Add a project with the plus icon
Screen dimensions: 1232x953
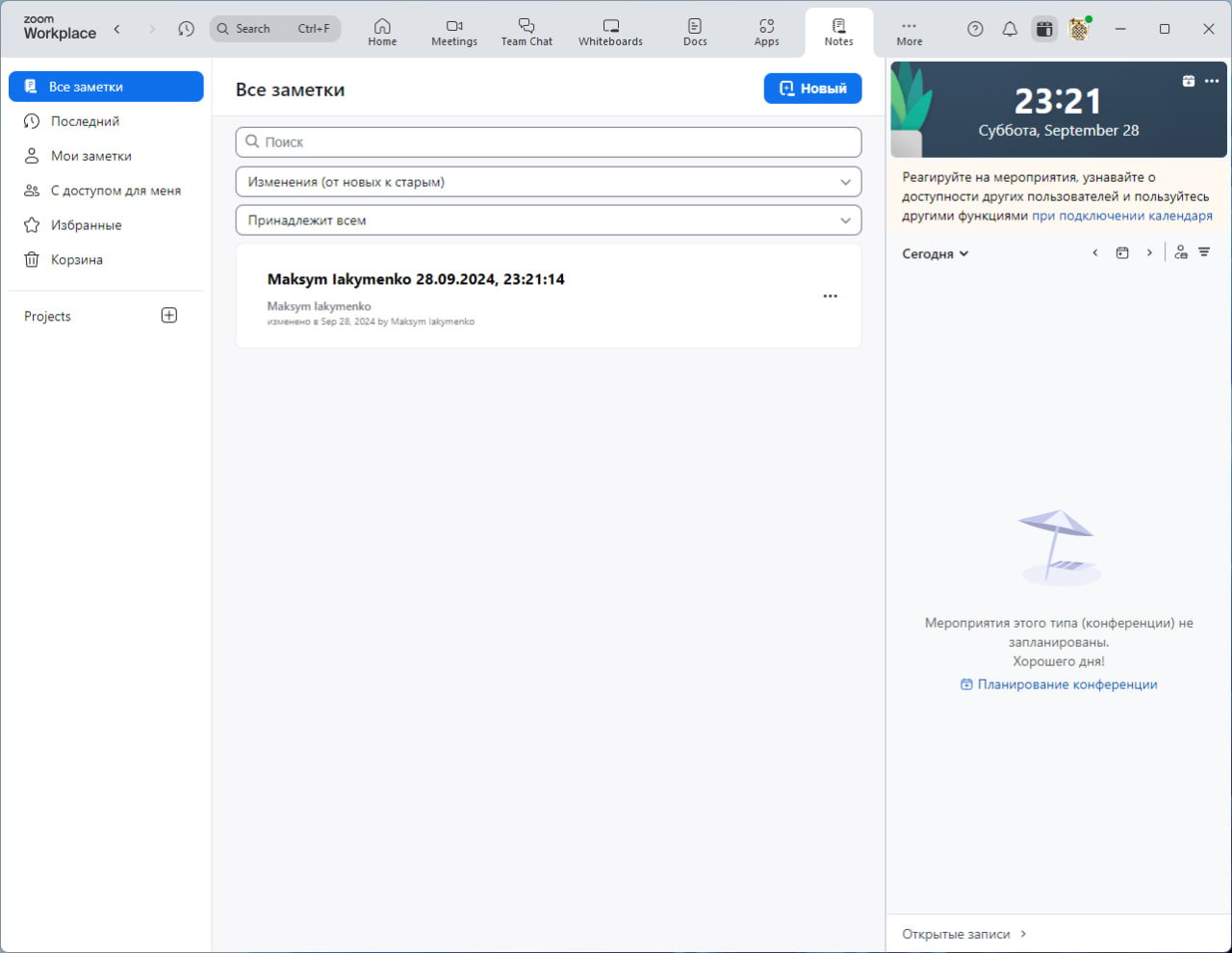[x=169, y=316]
